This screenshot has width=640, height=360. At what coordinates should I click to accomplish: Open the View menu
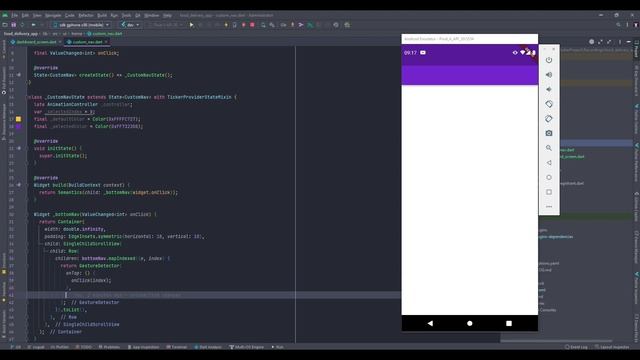(x=37, y=16)
